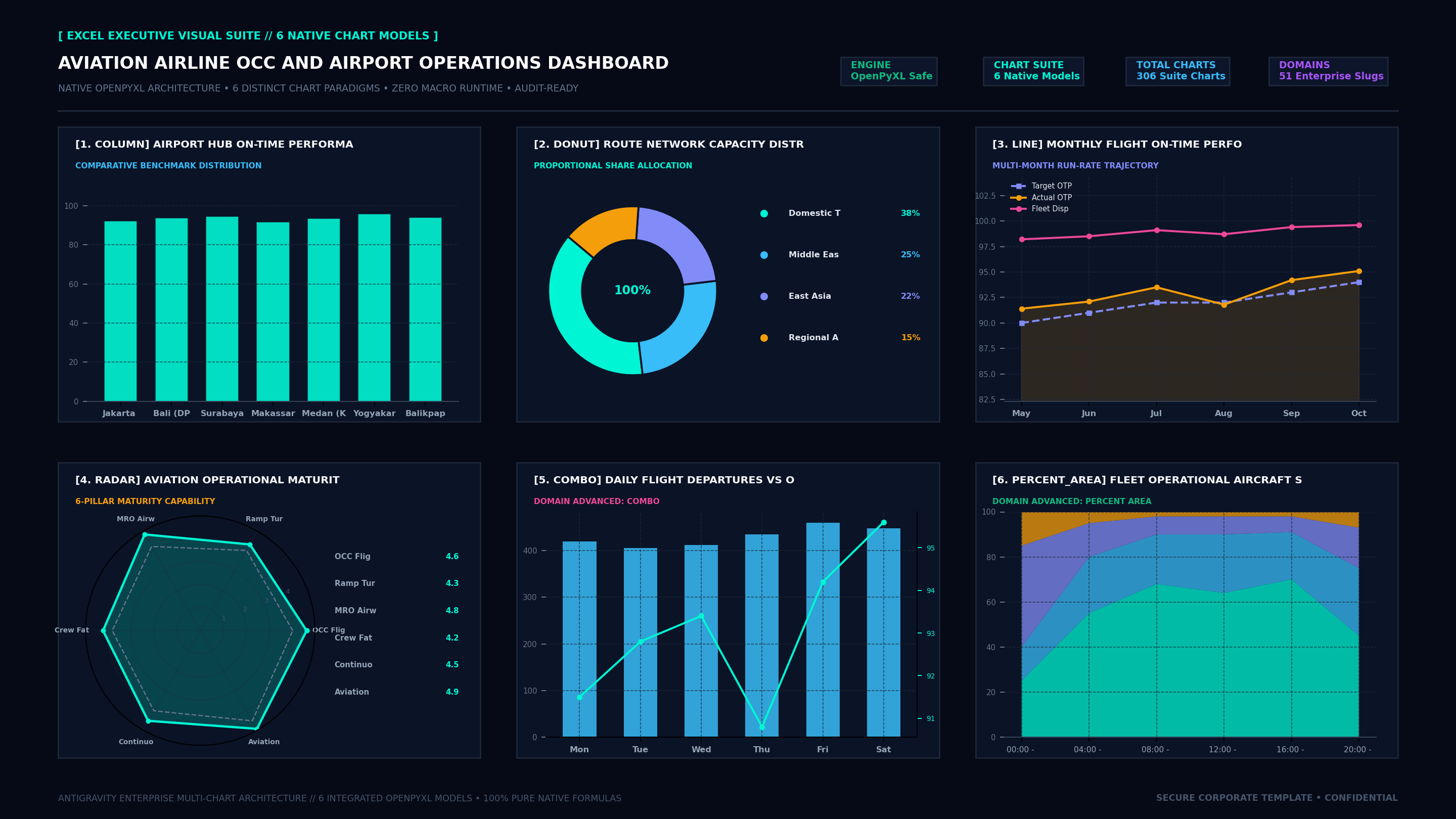1456x819 pixels.
Task: Click the Wed axis label in combo chart
Action: (x=701, y=749)
